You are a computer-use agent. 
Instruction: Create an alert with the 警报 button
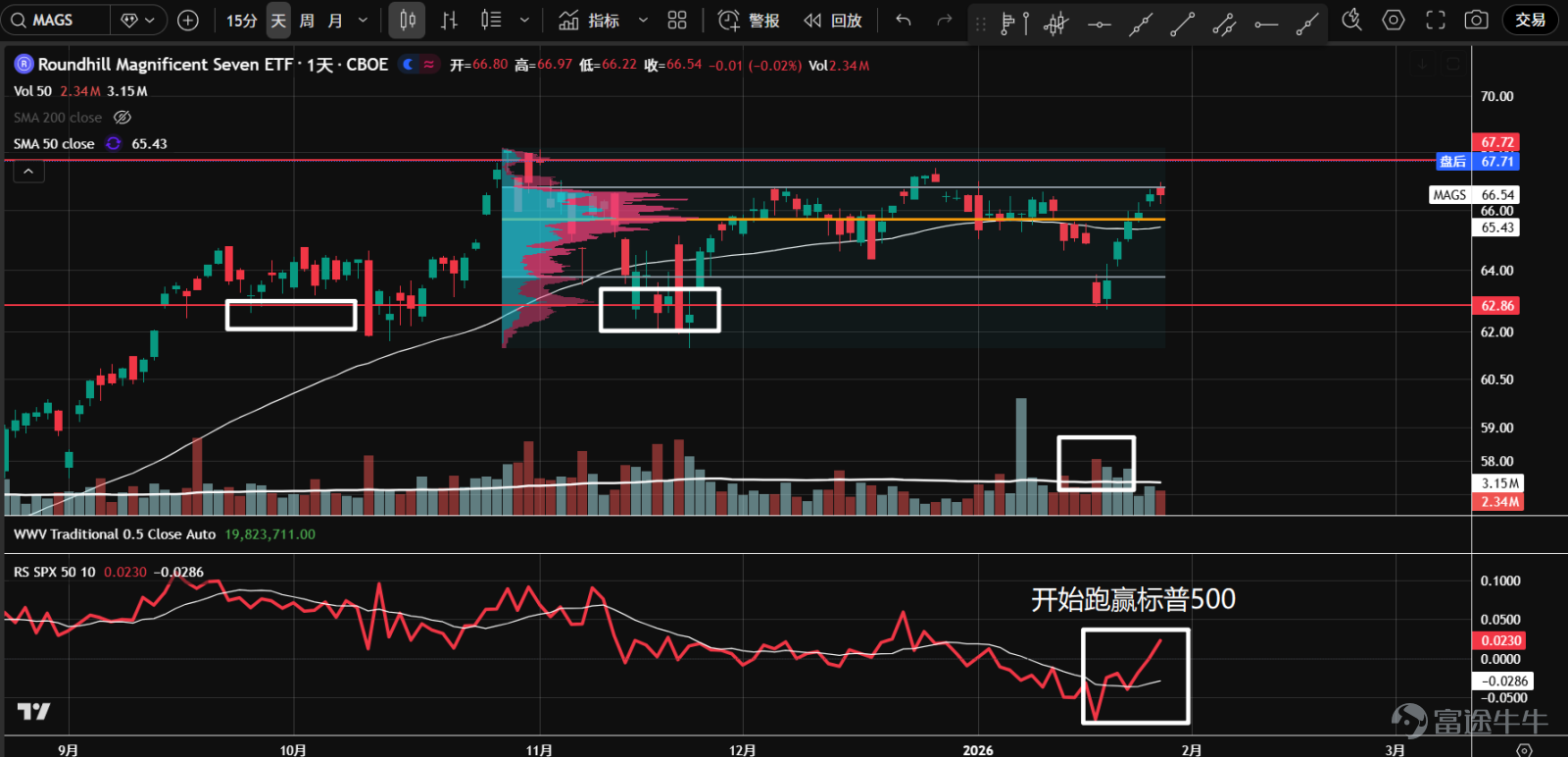point(749,20)
